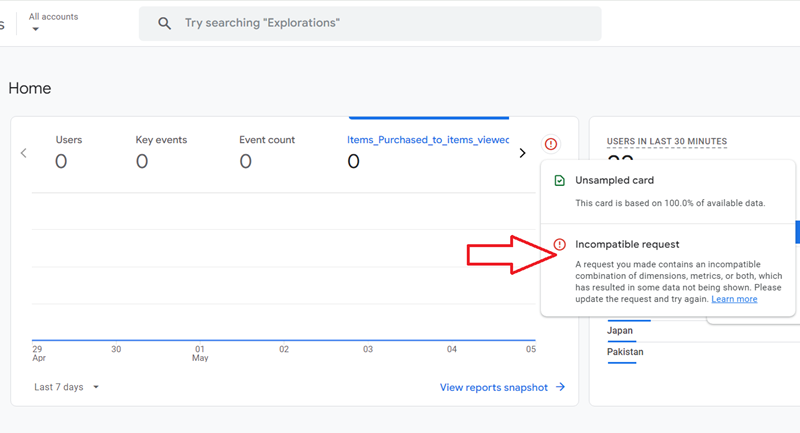Click the Incompatible request heading text

tap(627, 244)
